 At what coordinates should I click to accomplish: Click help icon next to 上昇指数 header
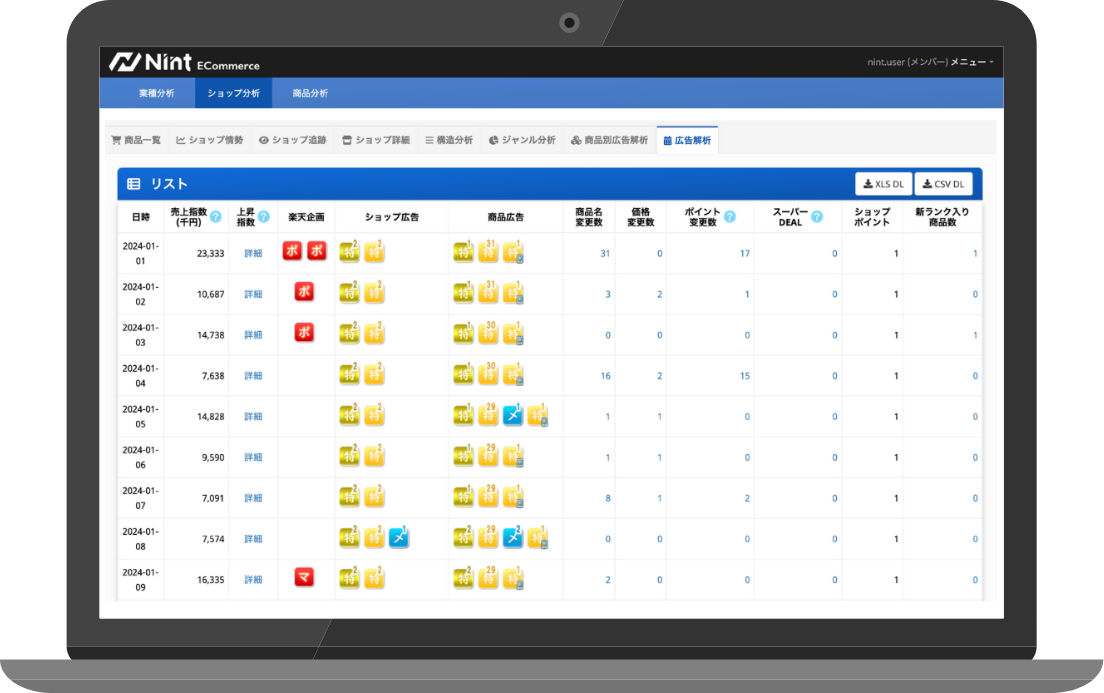click(x=264, y=217)
